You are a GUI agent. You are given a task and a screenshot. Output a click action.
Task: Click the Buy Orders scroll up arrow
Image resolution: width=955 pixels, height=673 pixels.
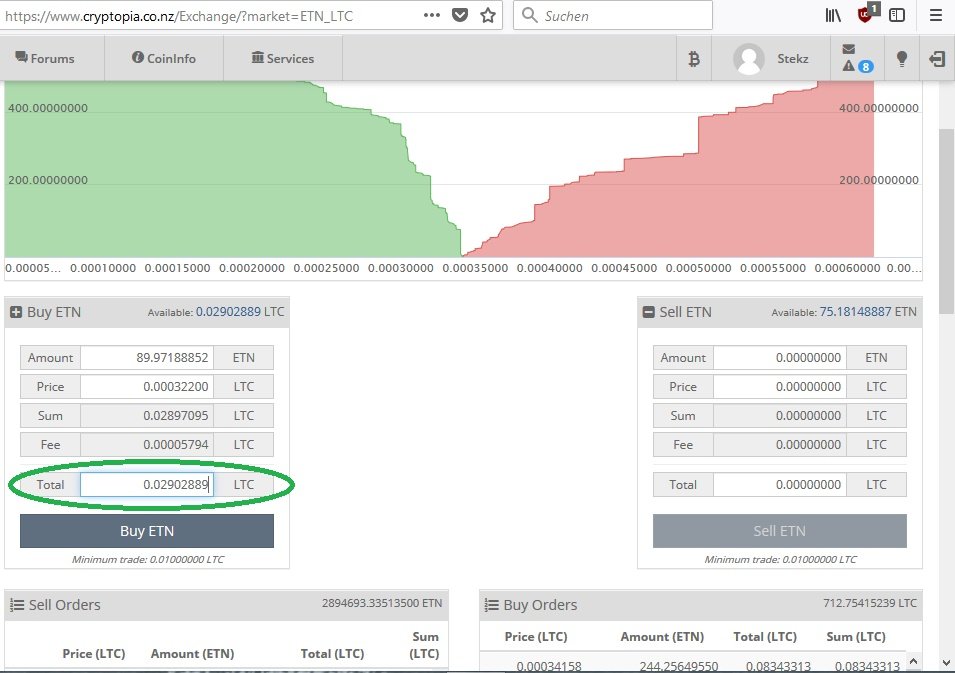click(x=913, y=661)
